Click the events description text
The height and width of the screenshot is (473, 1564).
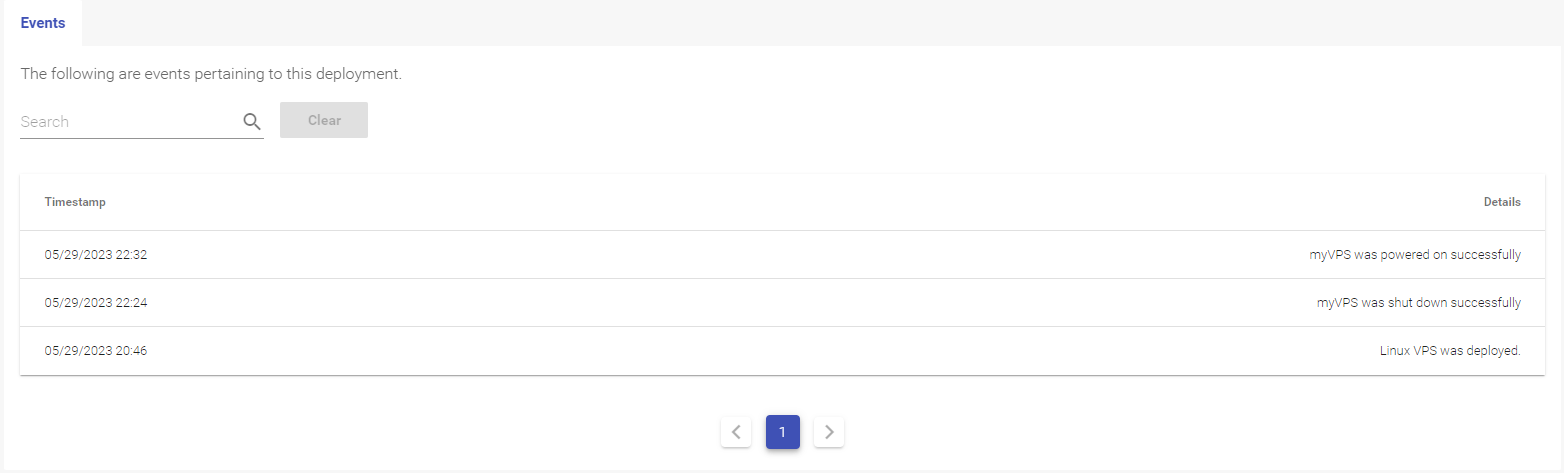click(211, 74)
